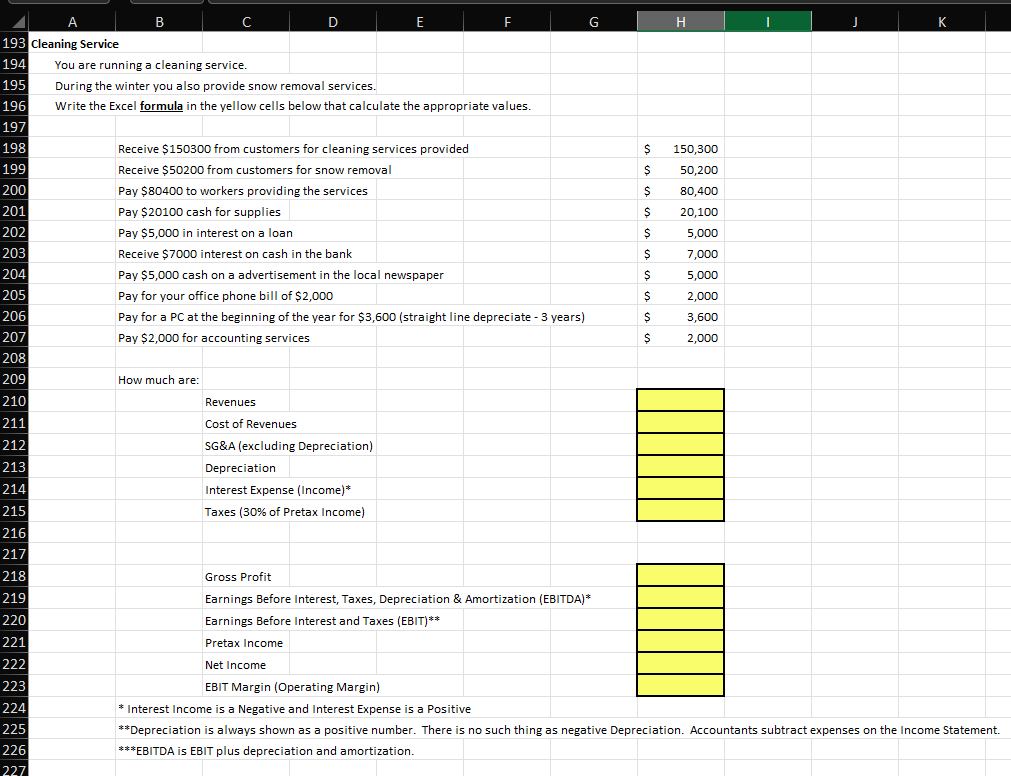Click the newspaper advertisement payment text
This screenshot has width=1011, height=776.
(280, 275)
